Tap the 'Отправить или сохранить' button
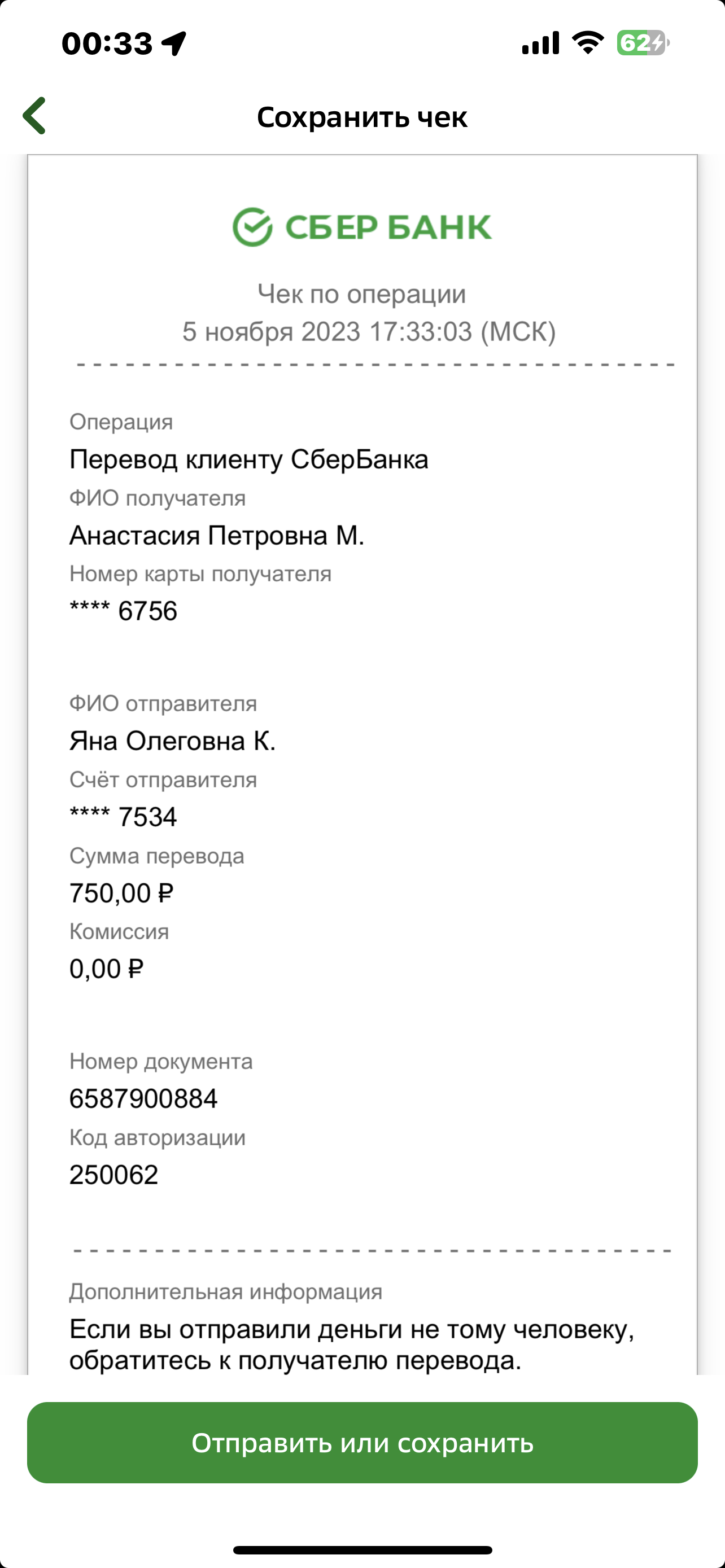The width and height of the screenshot is (725, 1568). click(x=362, y=1443)
